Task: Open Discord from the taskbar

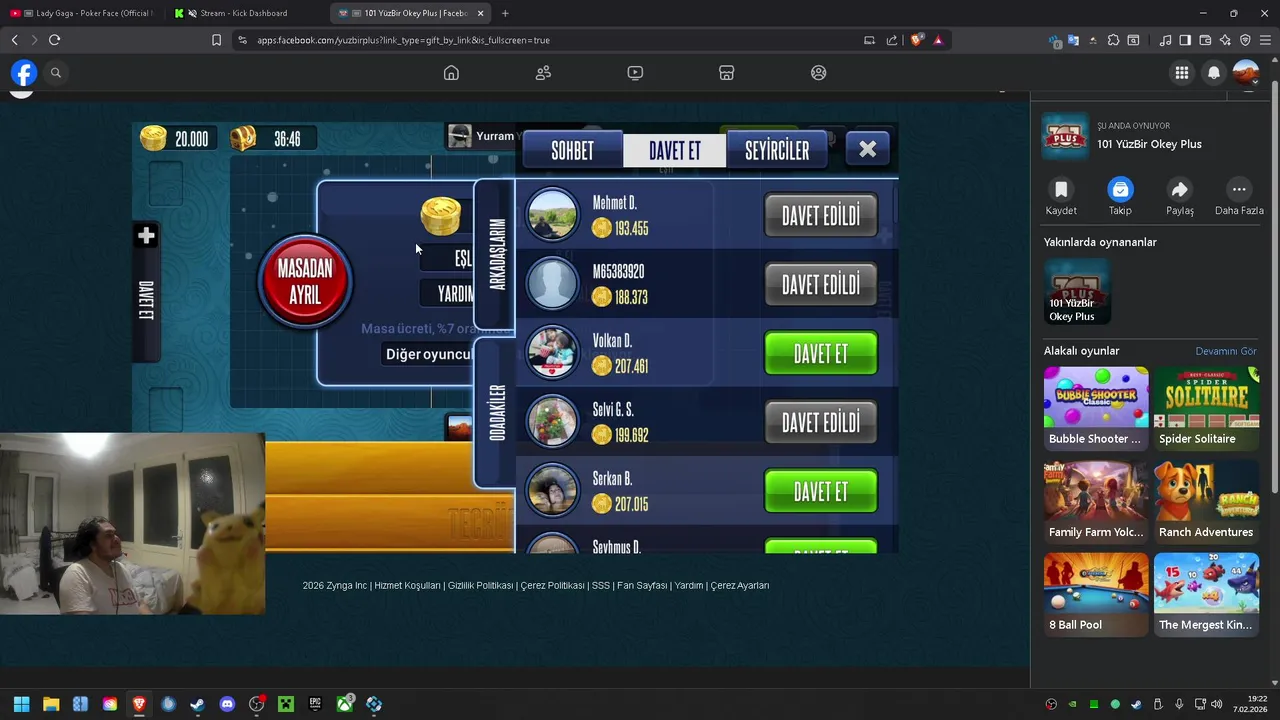Action: tap(227, 704)
